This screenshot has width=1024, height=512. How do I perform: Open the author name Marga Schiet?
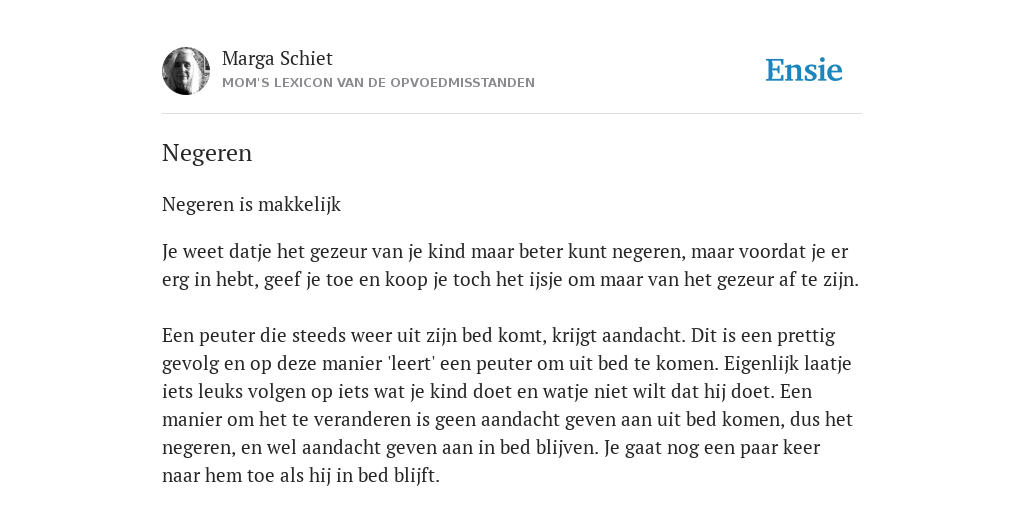pyautogui.click(x=277, y=59)
